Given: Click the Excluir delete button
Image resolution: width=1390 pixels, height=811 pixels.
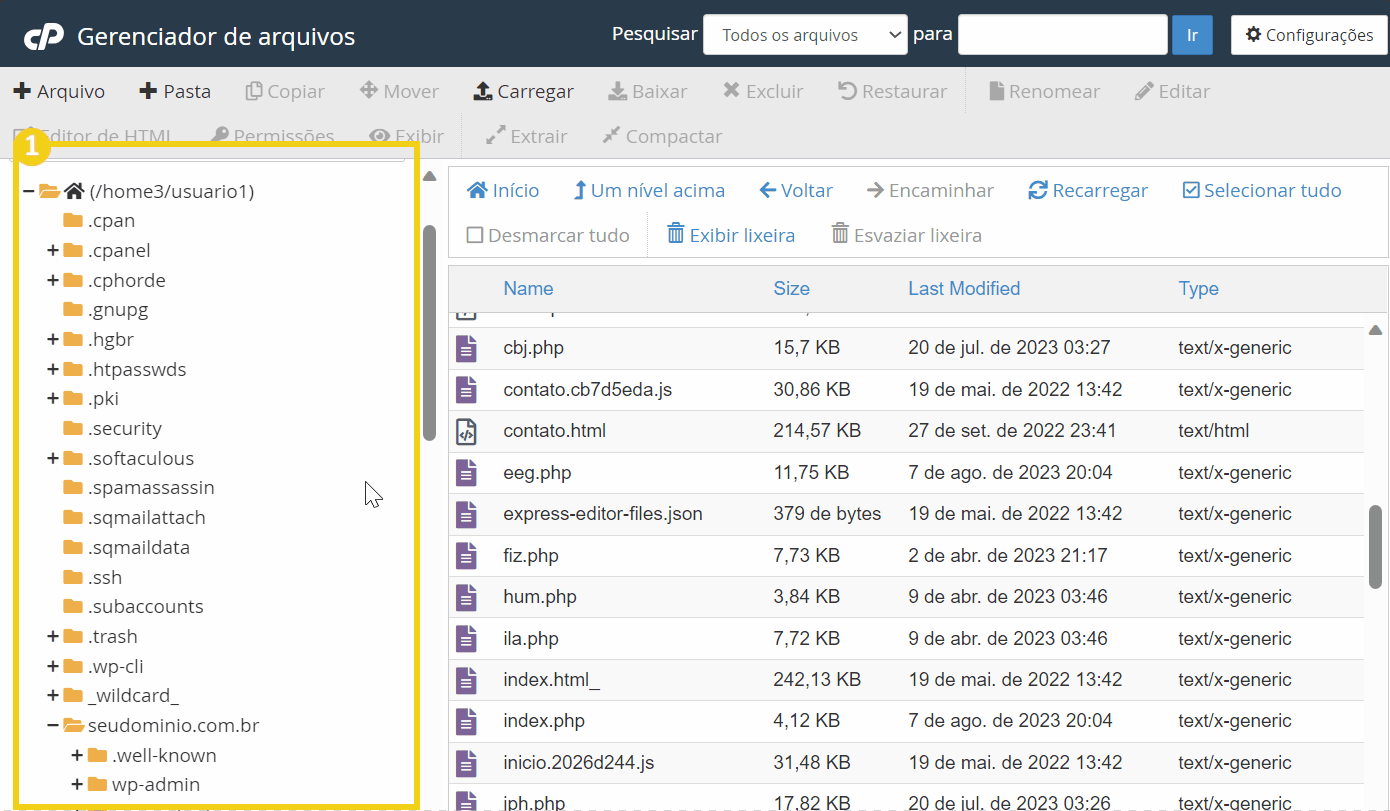Looking at the screenshot, I should point(763,91).
